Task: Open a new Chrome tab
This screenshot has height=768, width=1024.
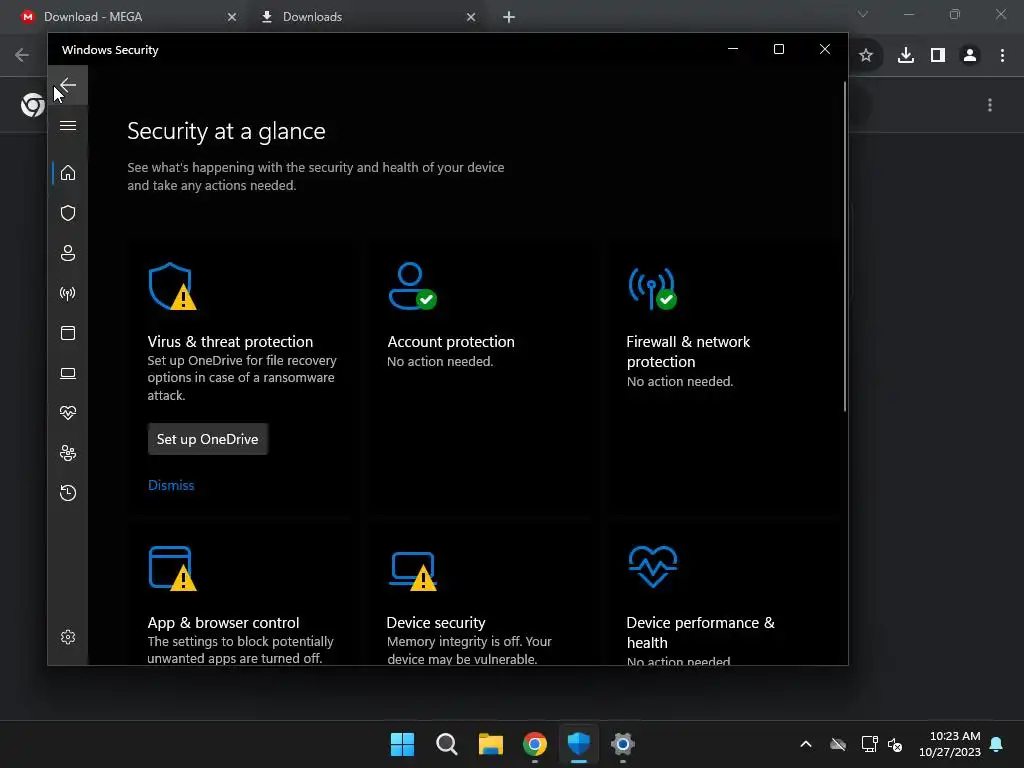Action: pos(509,17)
